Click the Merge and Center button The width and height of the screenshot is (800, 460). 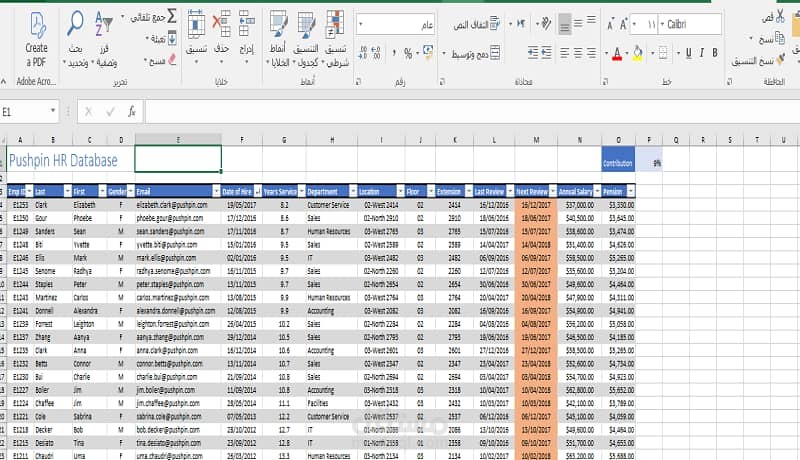(x=475, y=53)
